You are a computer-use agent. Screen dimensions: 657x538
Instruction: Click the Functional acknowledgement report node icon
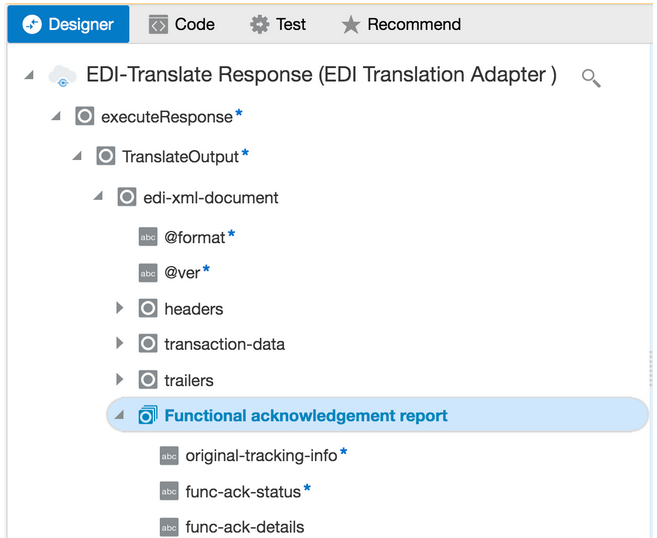pyautogui.click(x=148, y=415)
